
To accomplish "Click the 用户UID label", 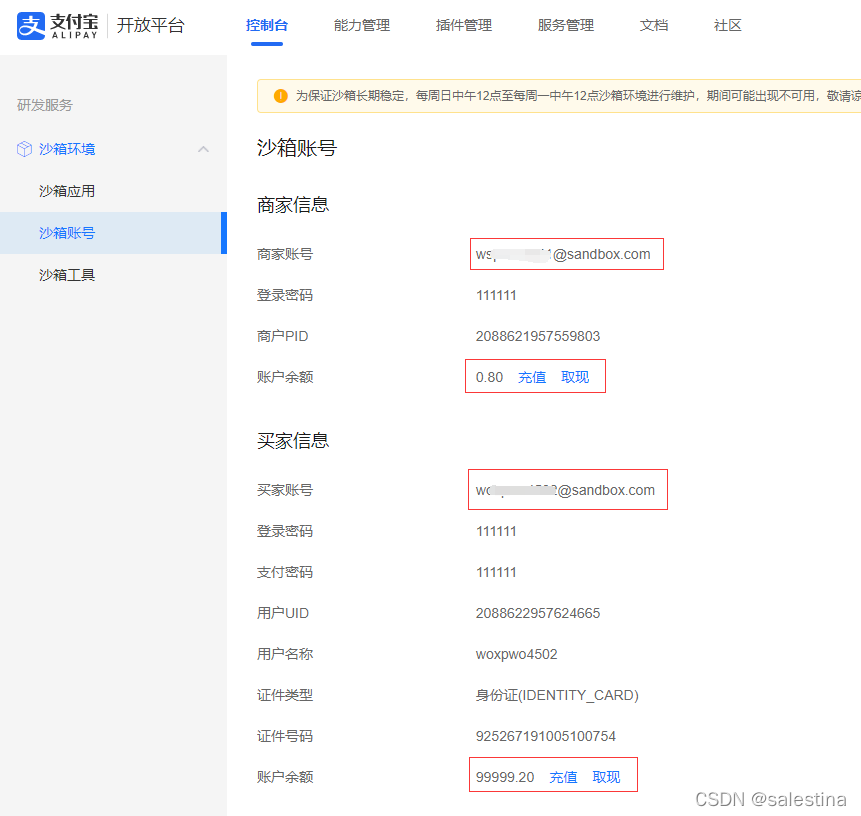I will [x=282, y=613].
